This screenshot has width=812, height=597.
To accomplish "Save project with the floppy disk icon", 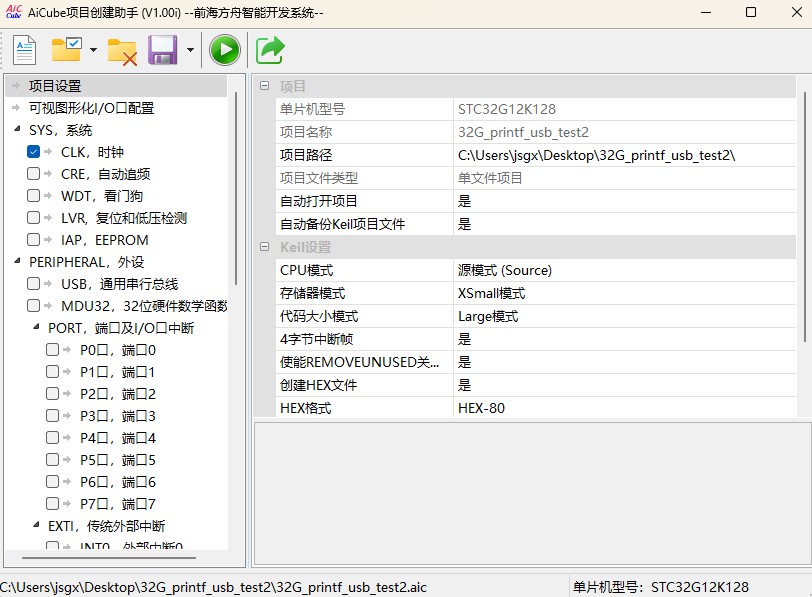I will [x=163, y=50].
